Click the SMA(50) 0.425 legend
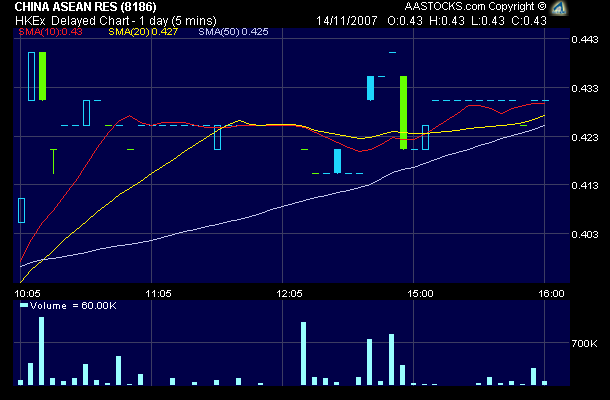 pyautogui.click(x=233, y=32)
